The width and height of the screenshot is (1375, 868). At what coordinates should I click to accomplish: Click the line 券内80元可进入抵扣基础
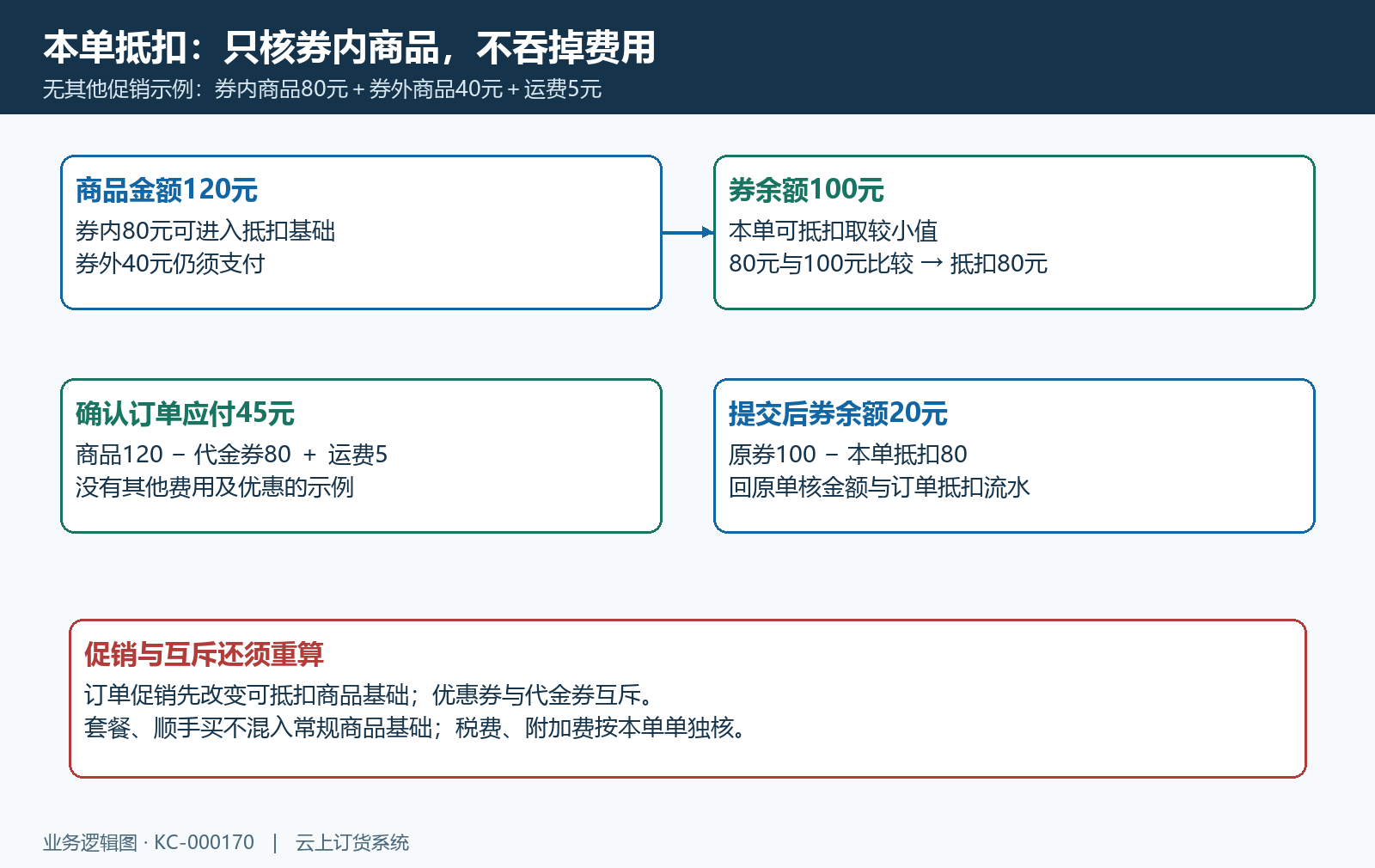(205, 231)
